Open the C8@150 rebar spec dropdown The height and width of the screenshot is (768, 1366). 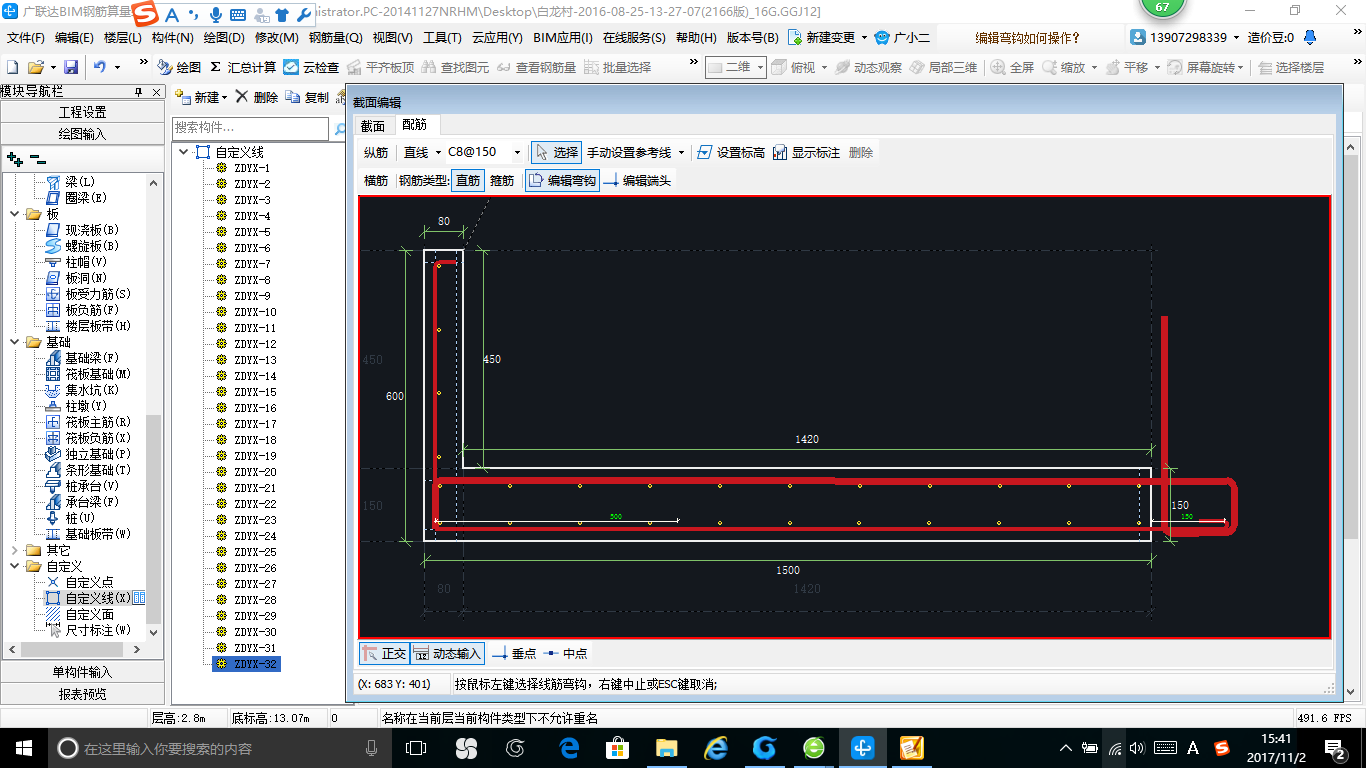point(517,152)
